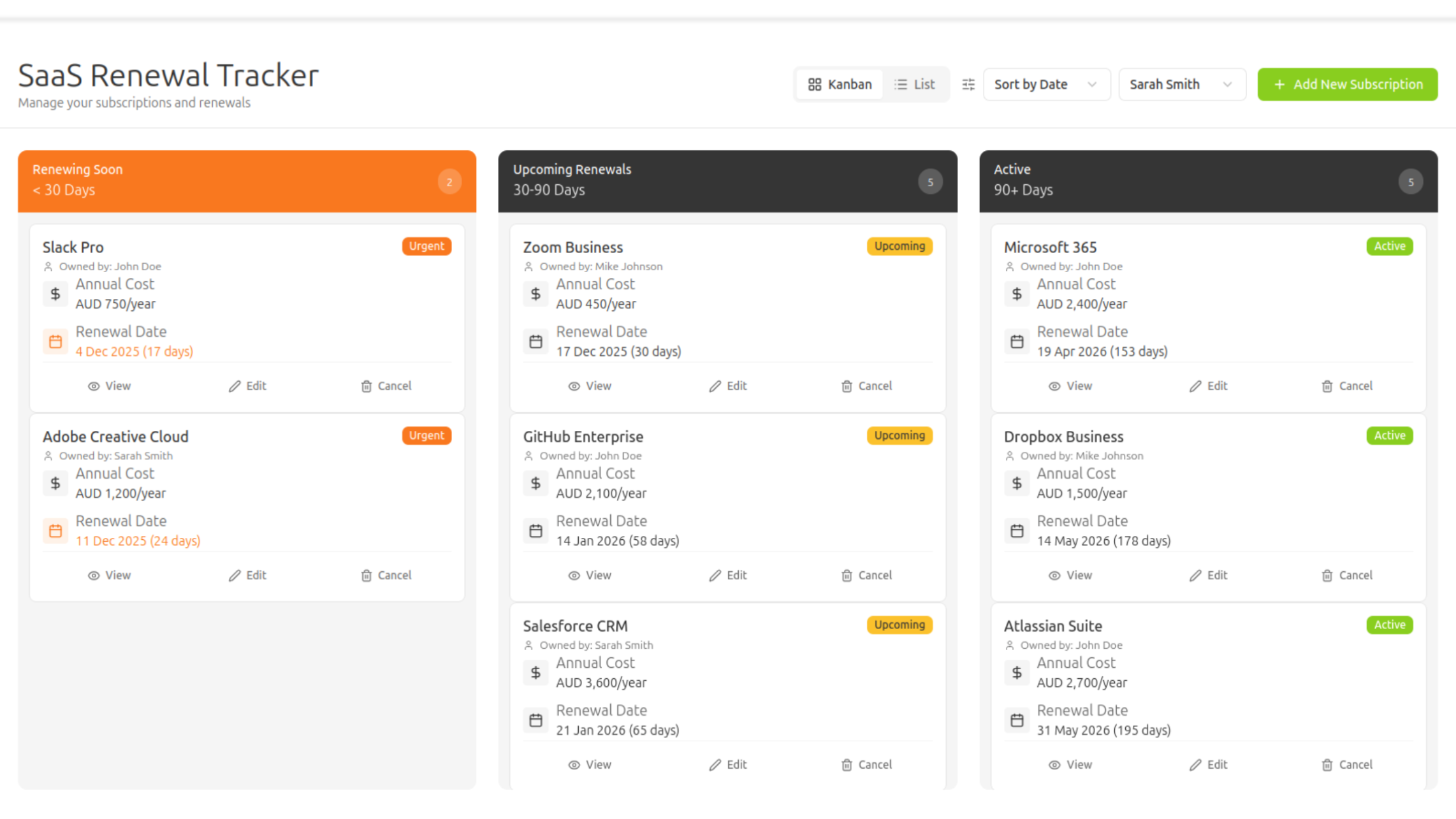Click trash Cancel icon for Microsoft 365
Viewport: 1456px width, 819px height.
point(1327,386)
